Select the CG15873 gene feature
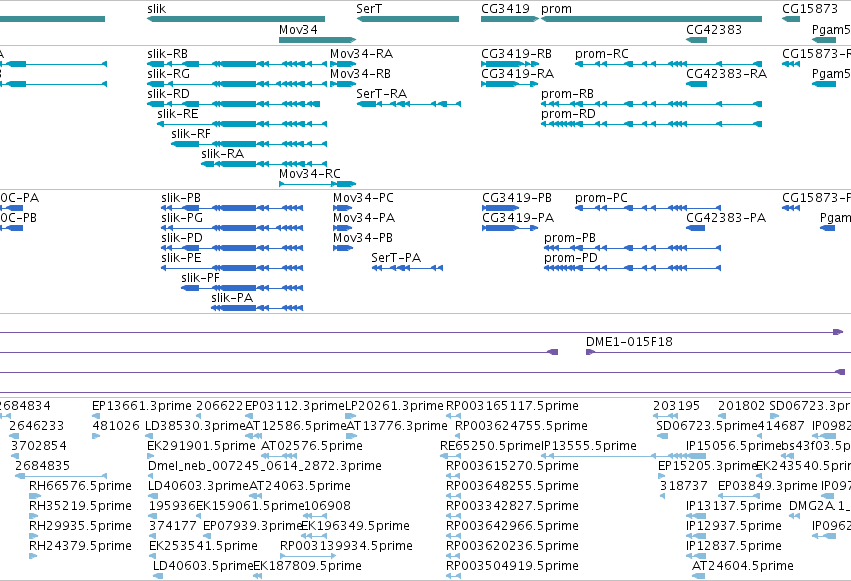The width and height of the screenshot is (851, 581). [791, 19]
